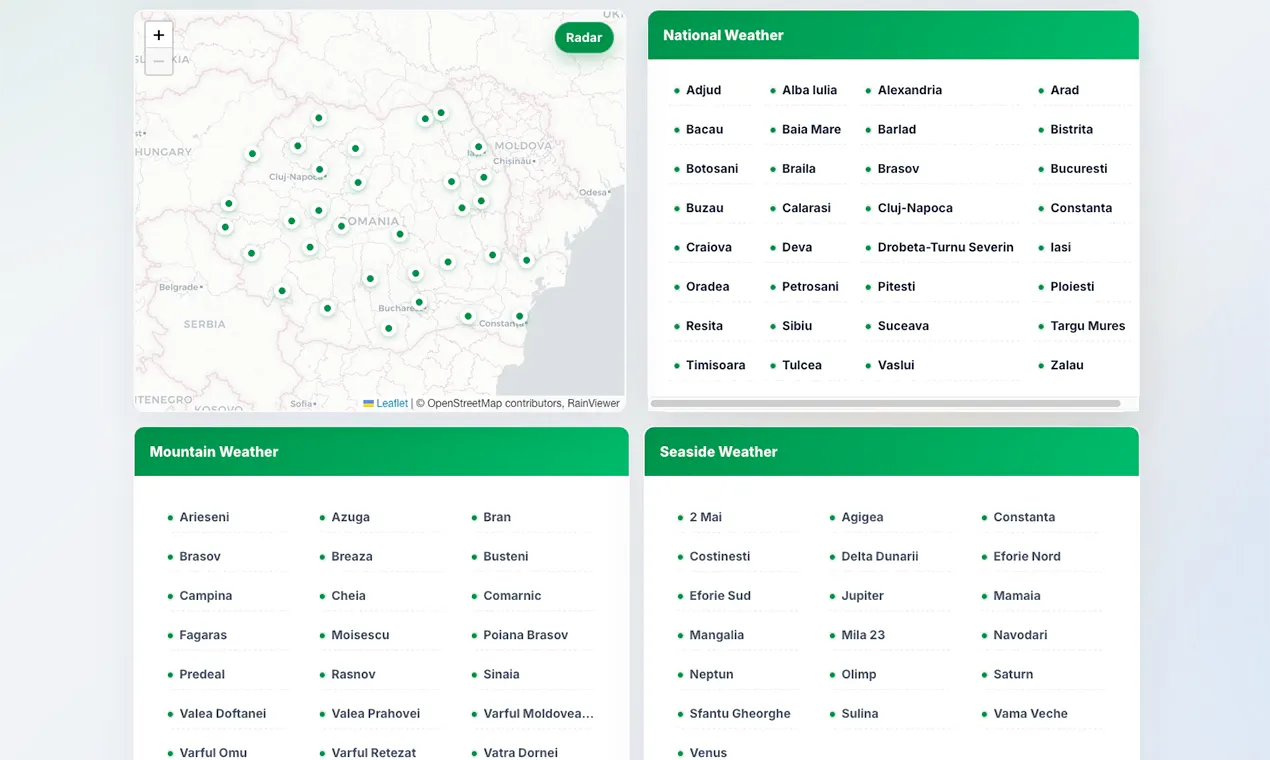Open weather for Sibiu
The image size is (1270, 760).
pyautogui.click(x=797, y=326)
